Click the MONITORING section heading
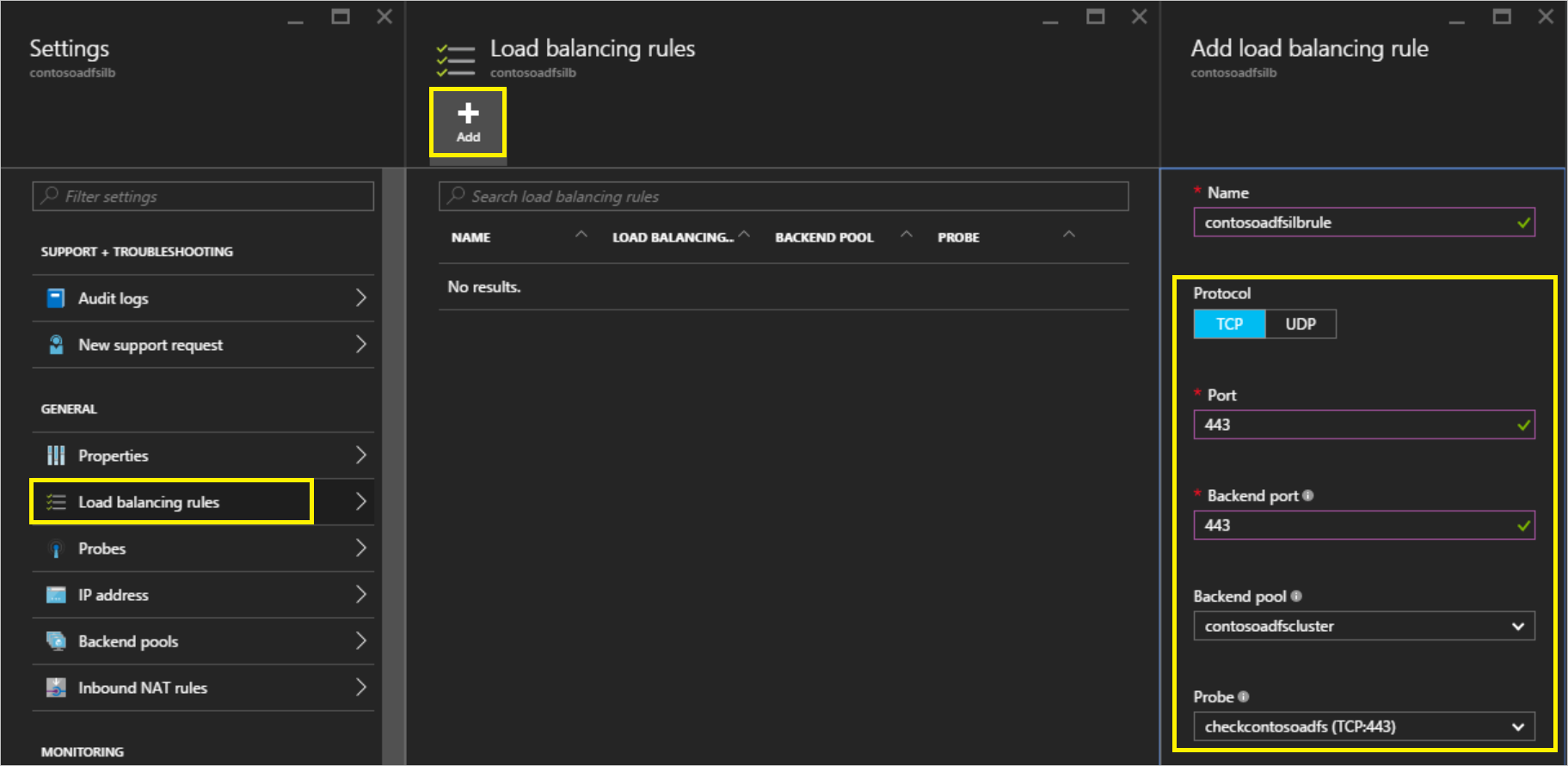 click(83, 751)
